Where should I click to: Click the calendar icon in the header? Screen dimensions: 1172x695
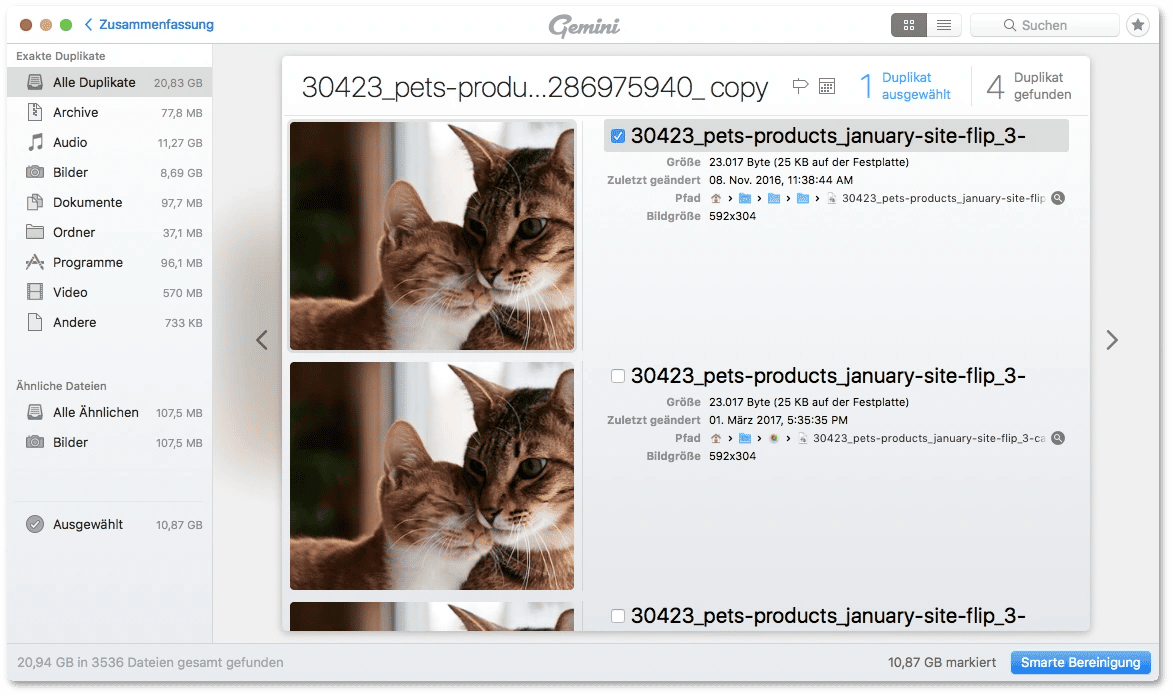click(x=827, y=86)
